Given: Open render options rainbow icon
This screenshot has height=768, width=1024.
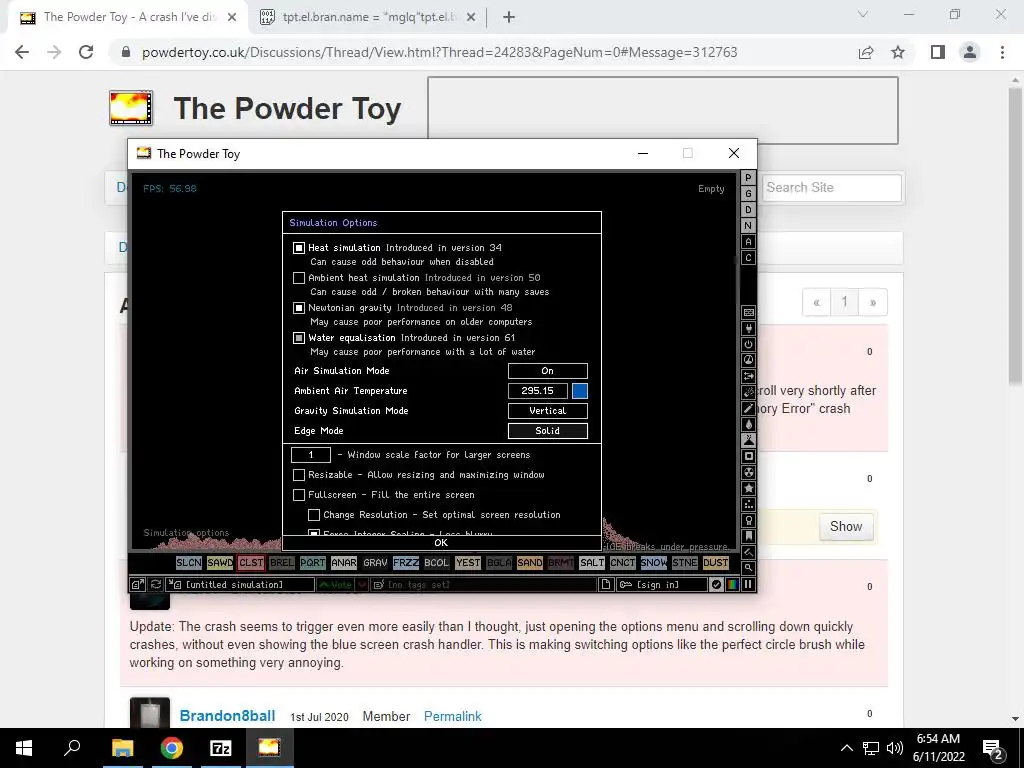Looking at the screenshot, I should [x=732, y=584].
